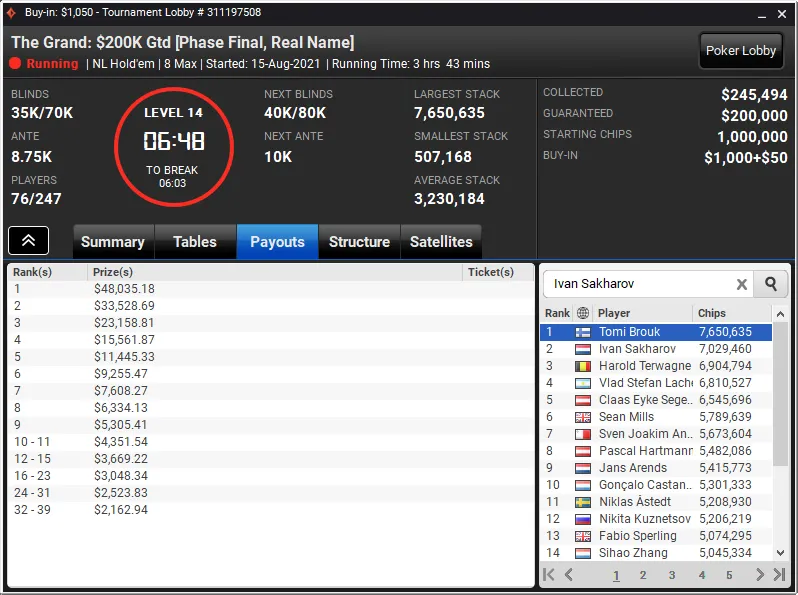Clear the player search field
The image size is (798, 595).
pos(742,285)
